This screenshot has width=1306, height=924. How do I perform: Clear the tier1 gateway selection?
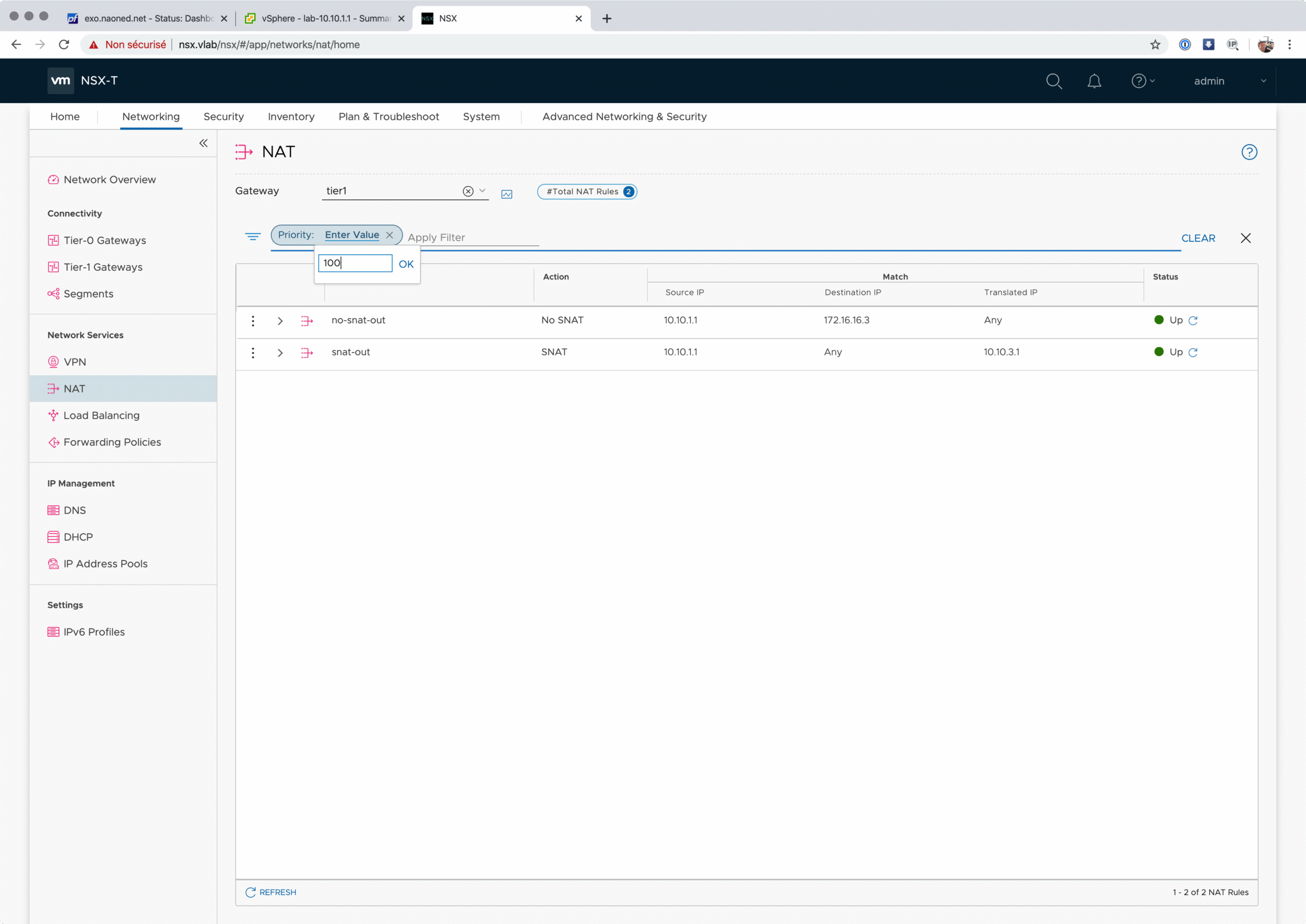[468, 191]
